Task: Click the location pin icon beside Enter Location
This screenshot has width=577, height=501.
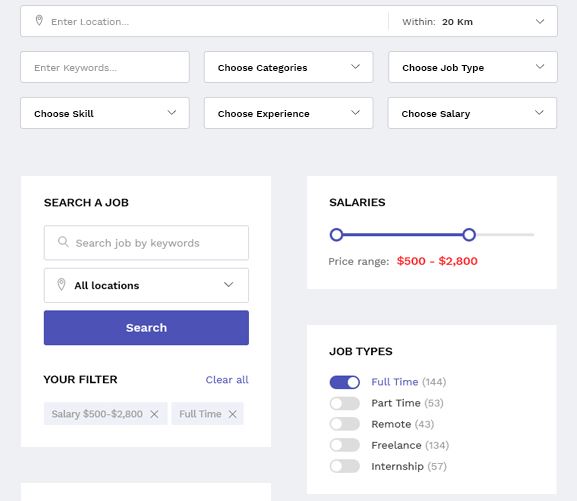Action: pyautogui.click(x=39, y=20)
